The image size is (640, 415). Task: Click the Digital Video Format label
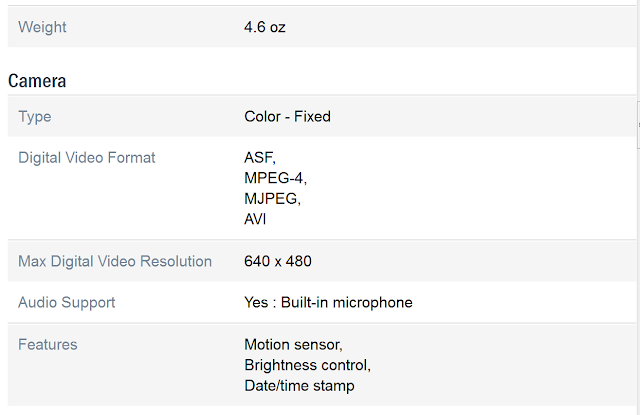87,157
